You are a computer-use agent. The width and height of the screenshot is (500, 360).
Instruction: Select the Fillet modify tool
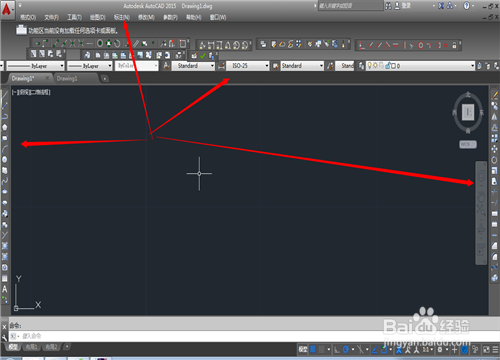pyautogui.click(x=494, y=257)
